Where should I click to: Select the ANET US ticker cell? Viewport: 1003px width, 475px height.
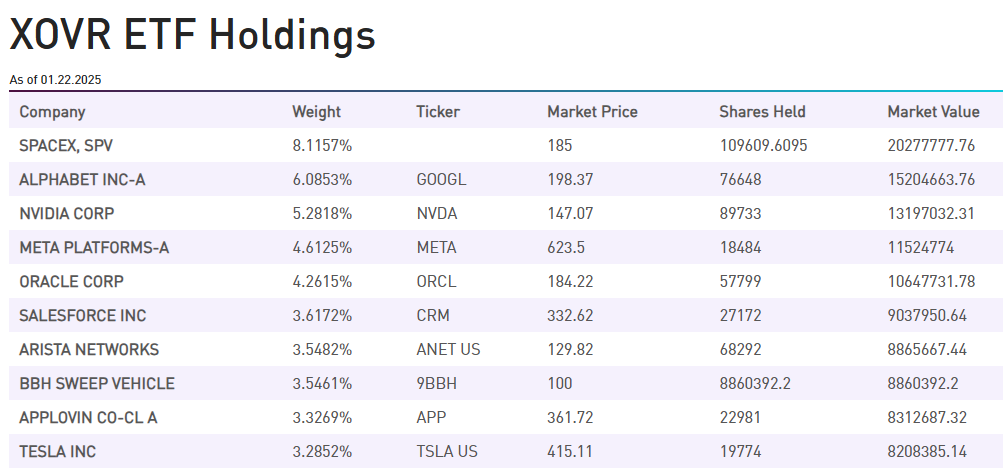[448, 350]
